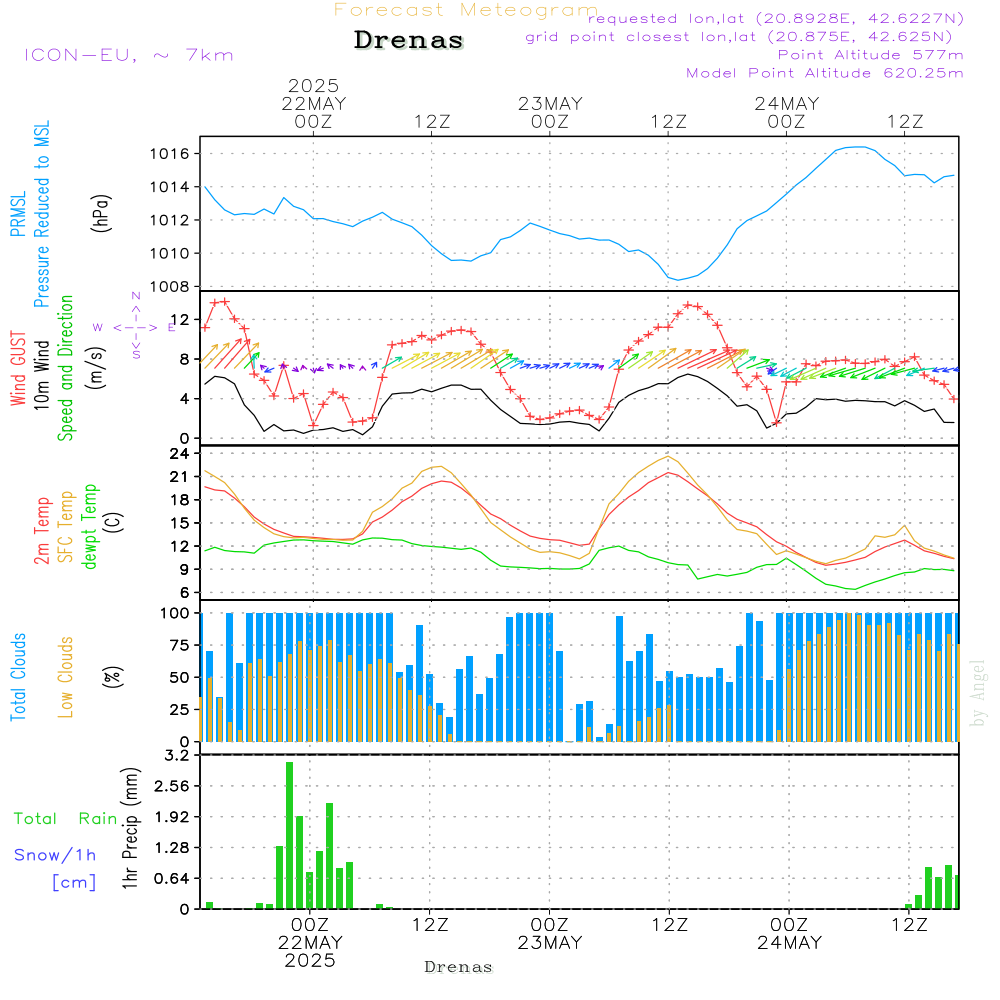
Task: Click 'SFC Temp' orange label
Action: tap(65, 527)
